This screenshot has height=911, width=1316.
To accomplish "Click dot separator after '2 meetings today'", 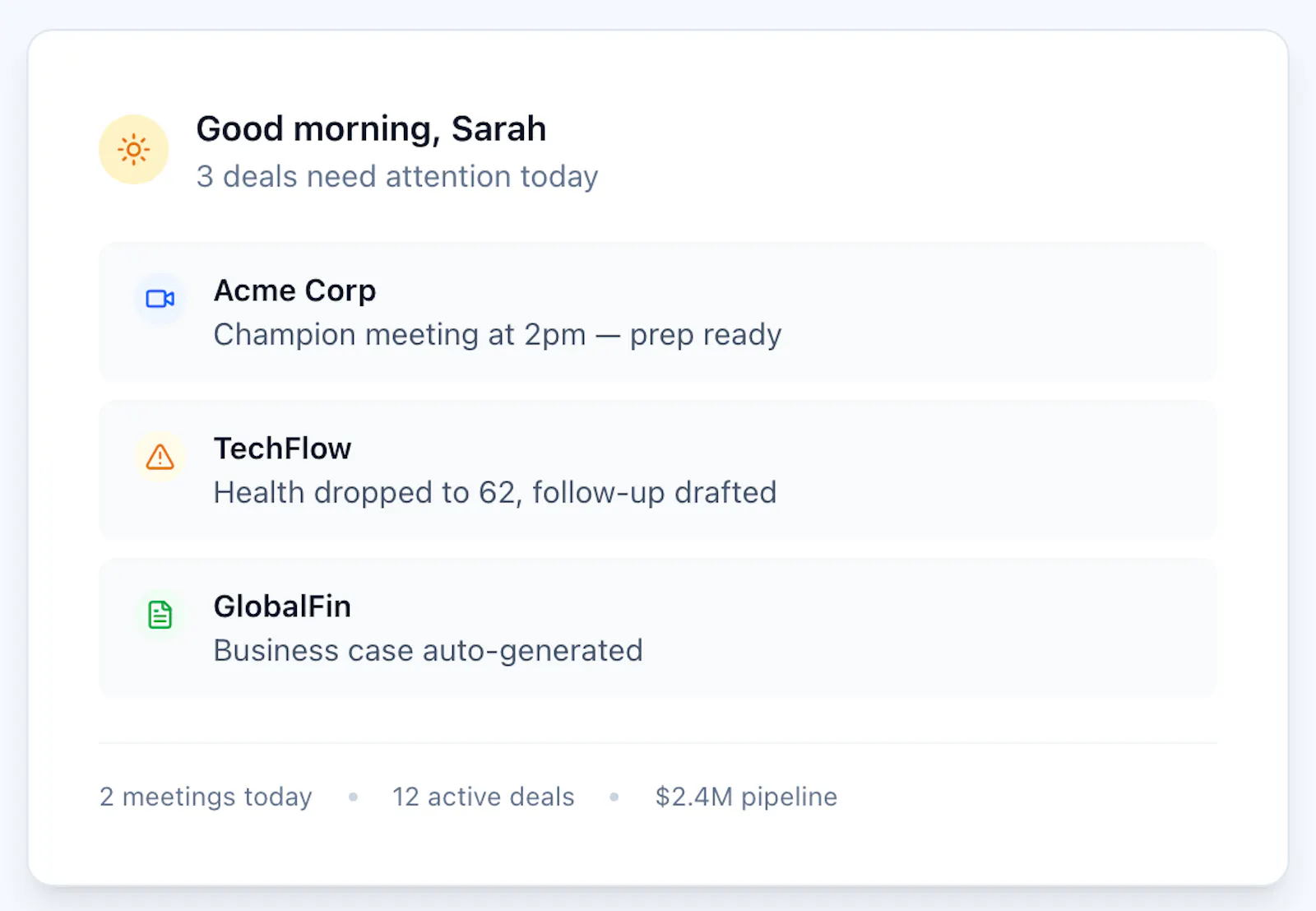I will [353, 797].
